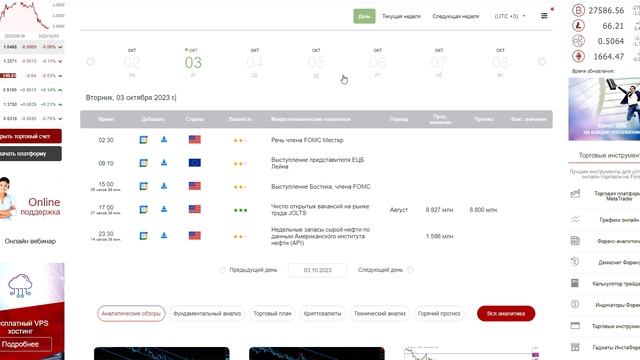The height and width of the screenshot is (360, 640).
Task: Add the 02:30 FOMC speech to calendar
Action: tap(143, 140)
